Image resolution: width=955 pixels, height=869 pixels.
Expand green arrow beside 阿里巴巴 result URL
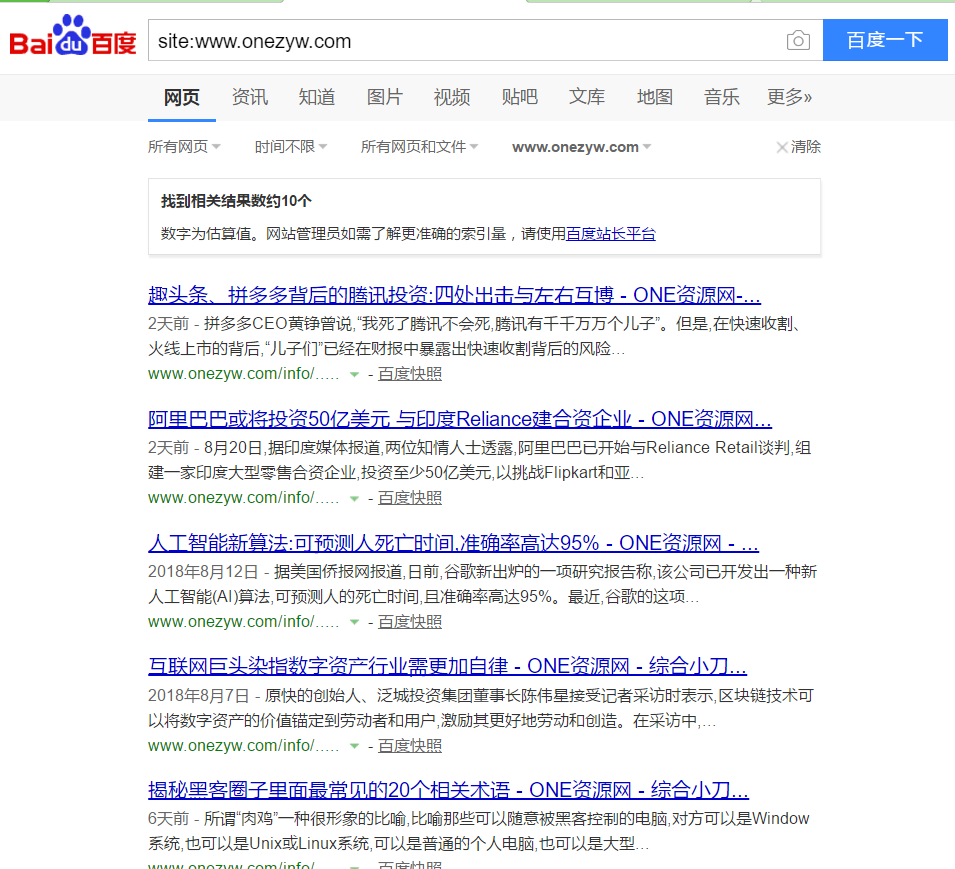(x=354, y=499)
